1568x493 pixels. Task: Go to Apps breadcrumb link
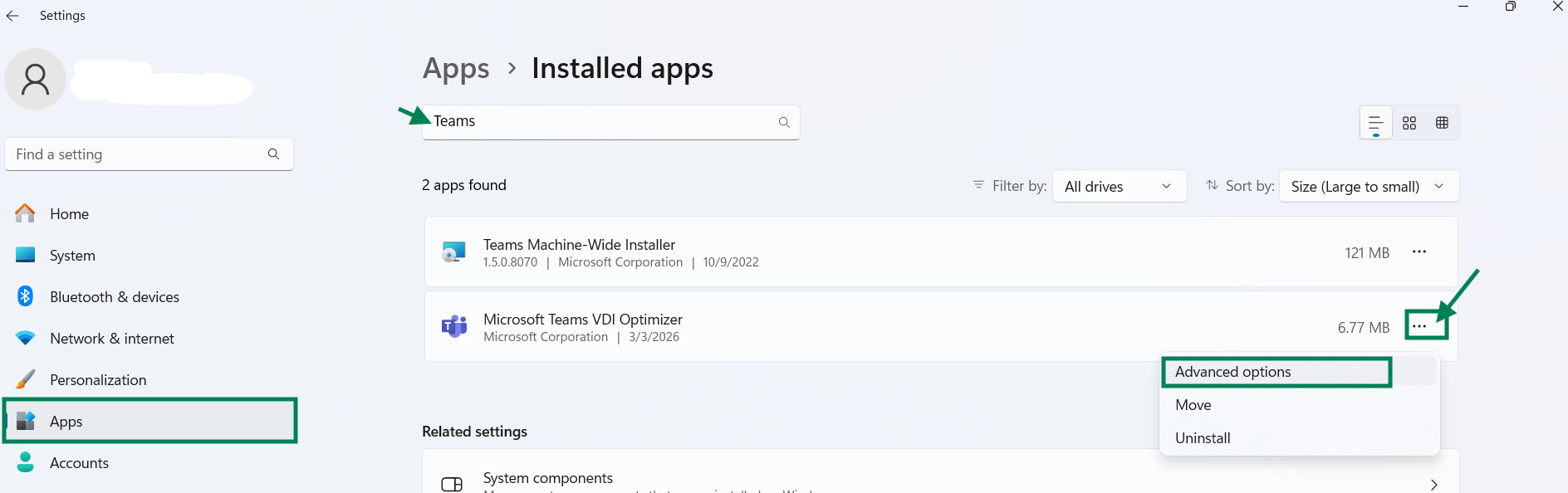coord(456,68)
